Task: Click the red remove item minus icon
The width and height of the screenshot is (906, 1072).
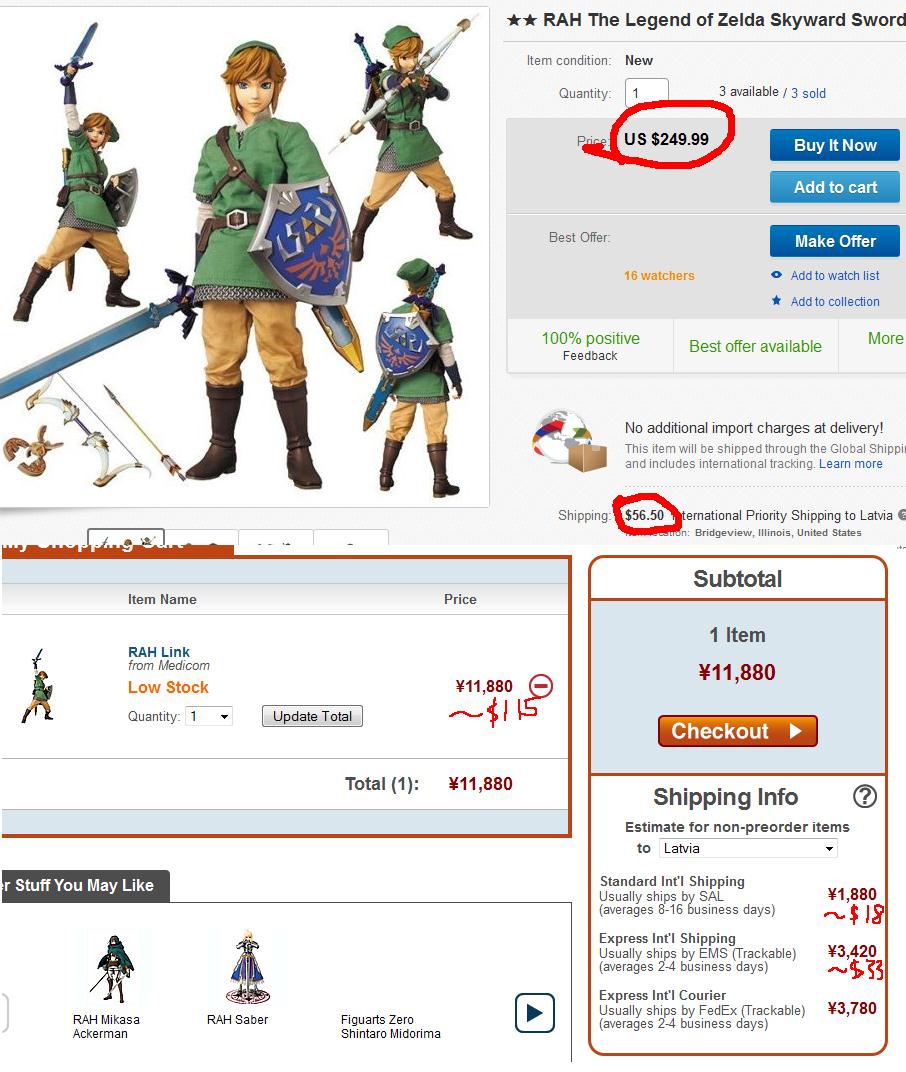Action: 540,685
